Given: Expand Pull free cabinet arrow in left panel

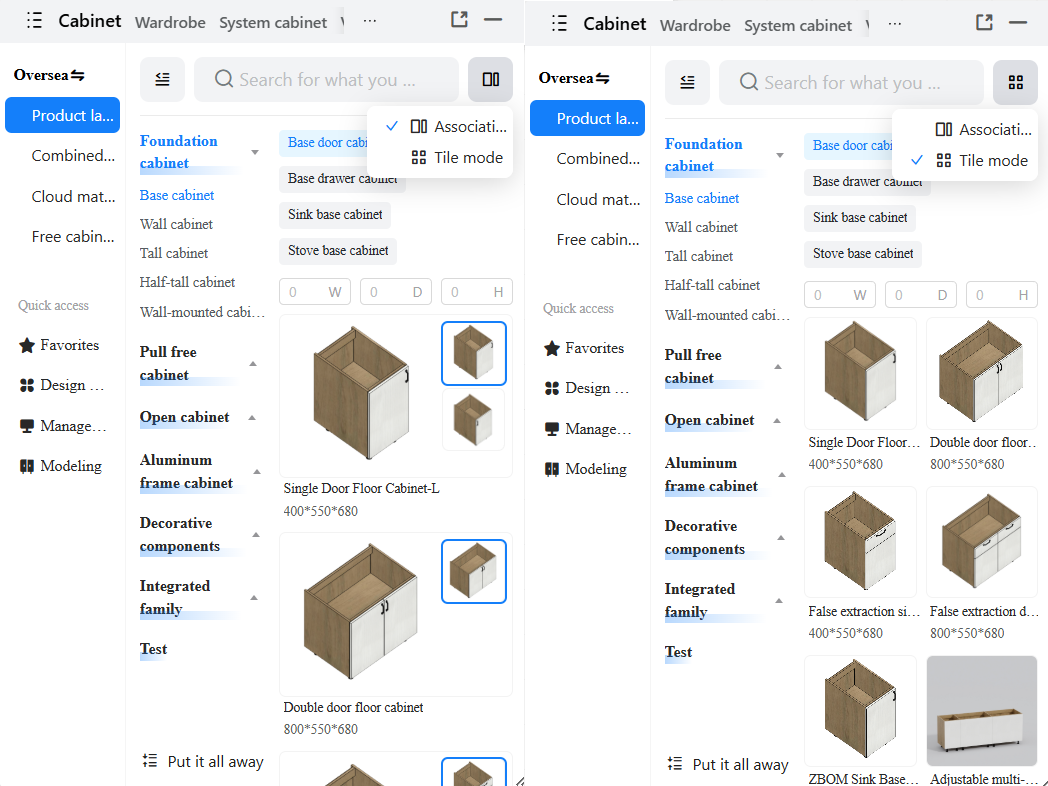Looking at the screenshot, I should point(253,364).
